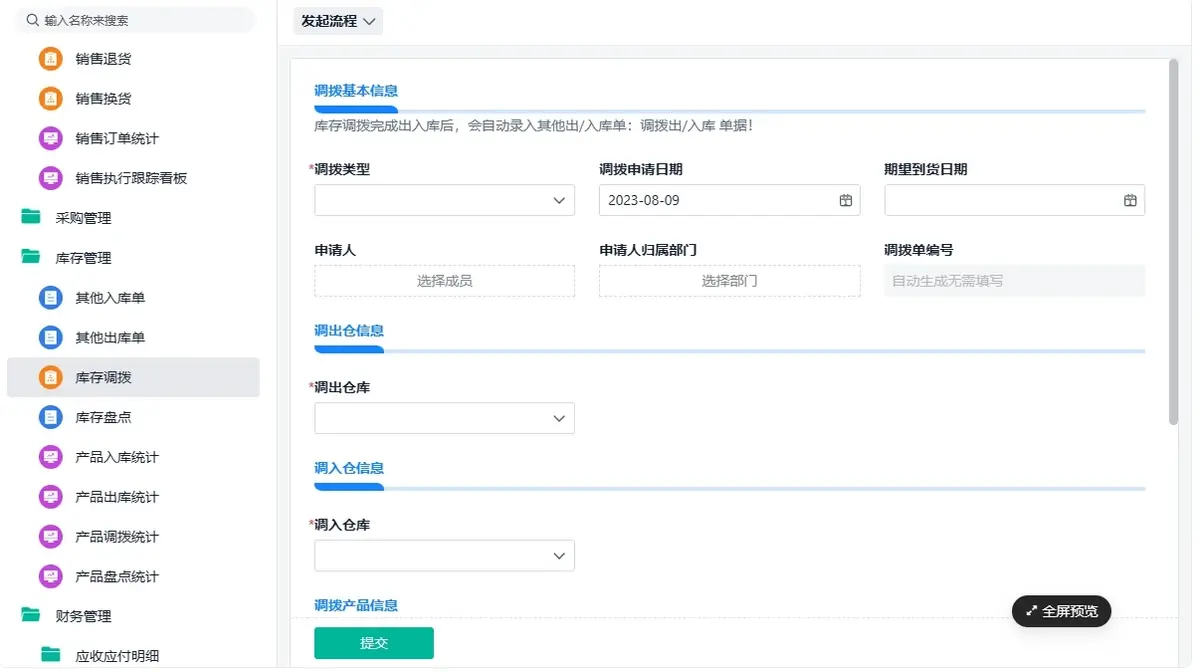Screen dimensions: 1200x672
Task: Click the folder icon beside 应收应付明细
Action: (x=51, y=656)
